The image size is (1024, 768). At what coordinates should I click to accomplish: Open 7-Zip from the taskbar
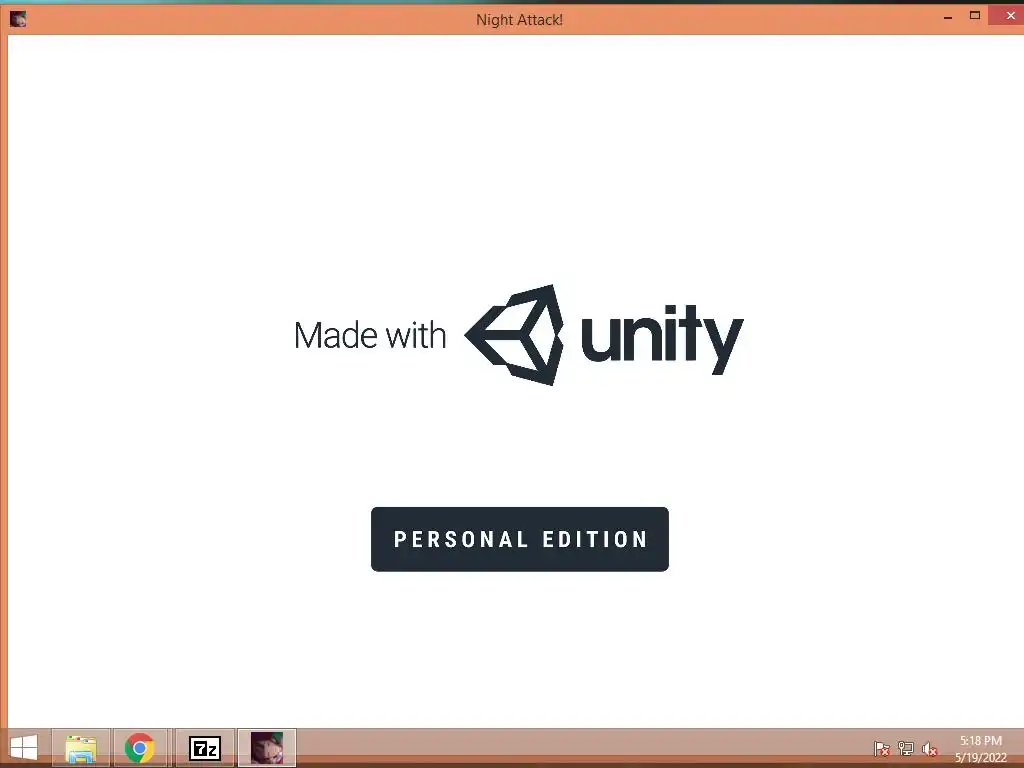(204, 748)
